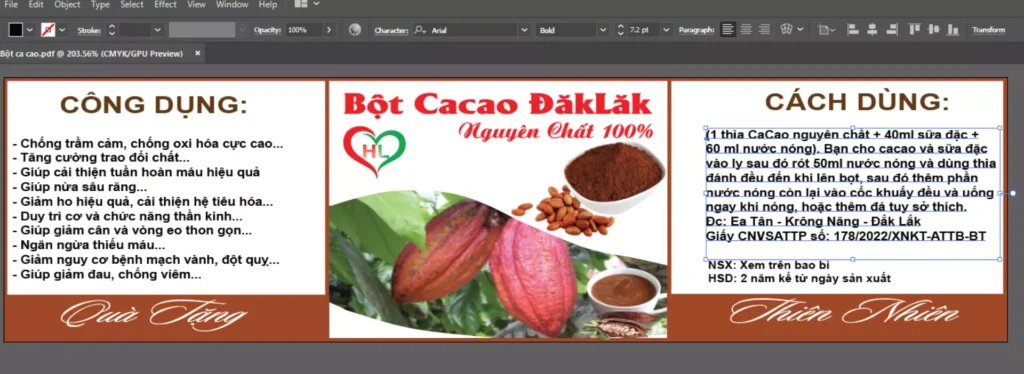This screenshot has height=374, width=1024.
Task: Click the stroke weight stepper arrows
Action: pyautogui.click(x=112, y=30)
